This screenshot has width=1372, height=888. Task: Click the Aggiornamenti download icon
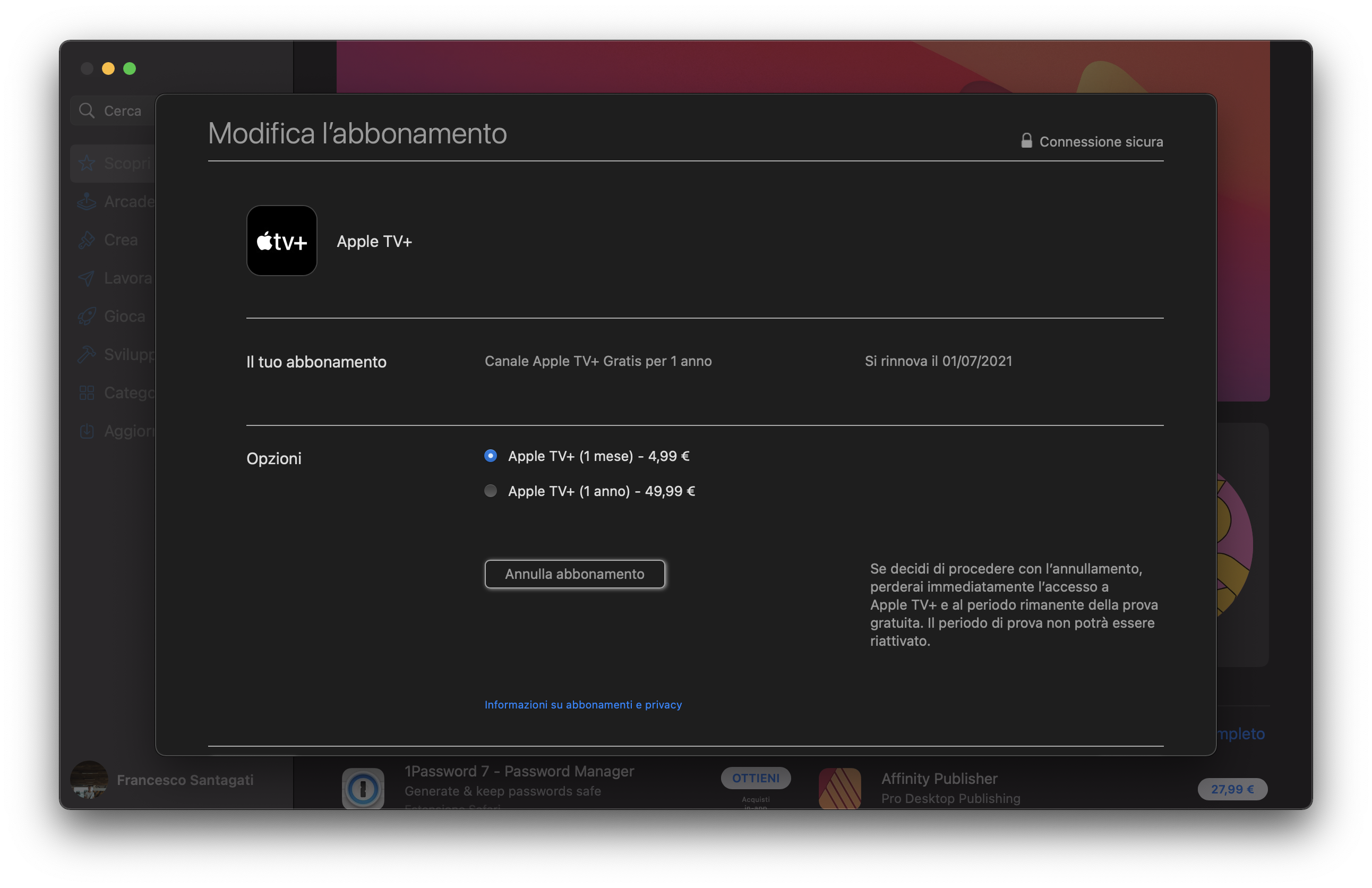point(87,431)
